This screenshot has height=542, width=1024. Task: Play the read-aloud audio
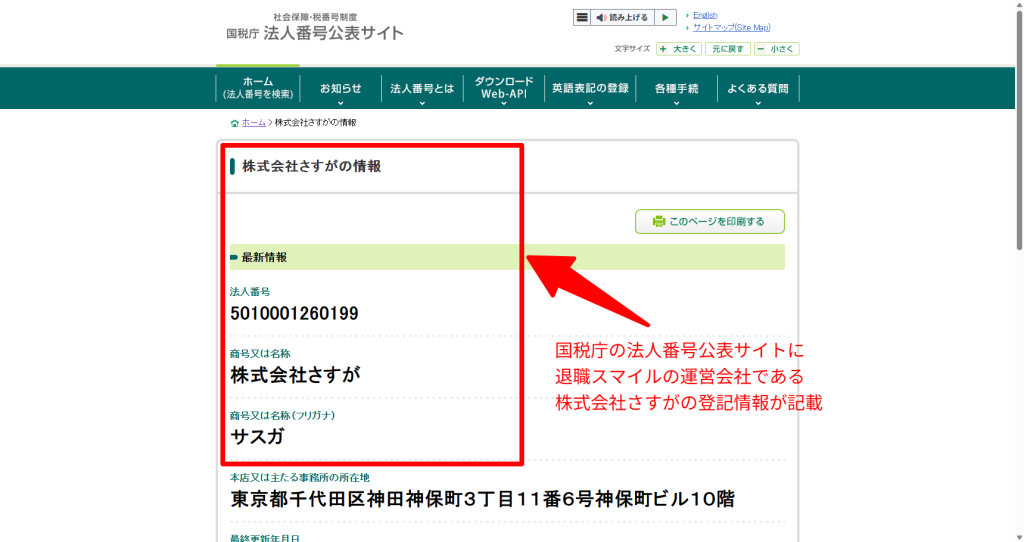pyautogui.click(x=665, y=18)
